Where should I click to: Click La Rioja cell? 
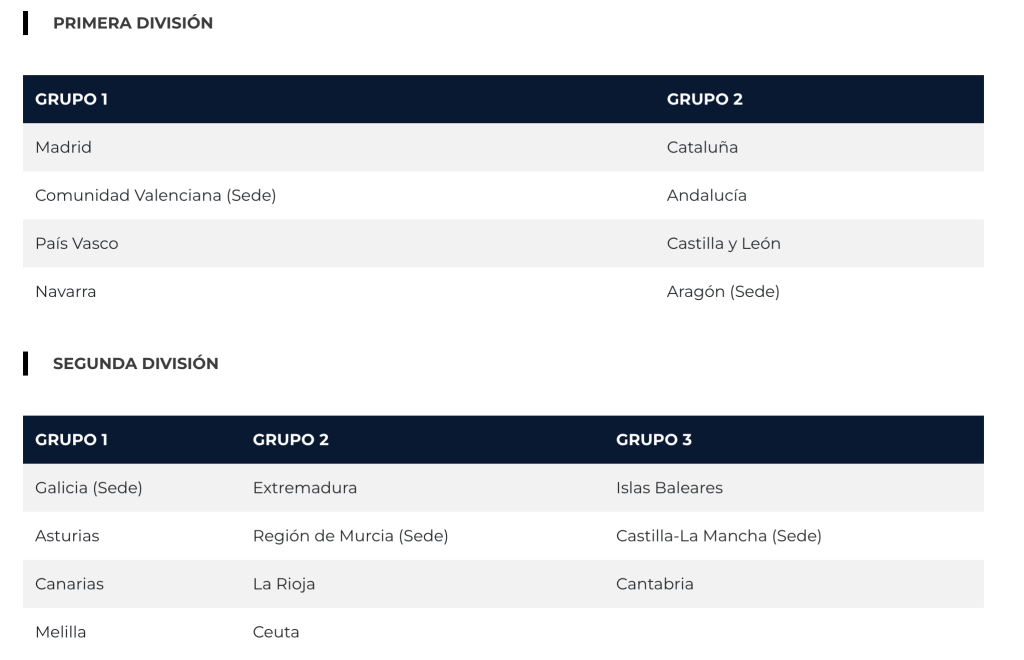283,584
